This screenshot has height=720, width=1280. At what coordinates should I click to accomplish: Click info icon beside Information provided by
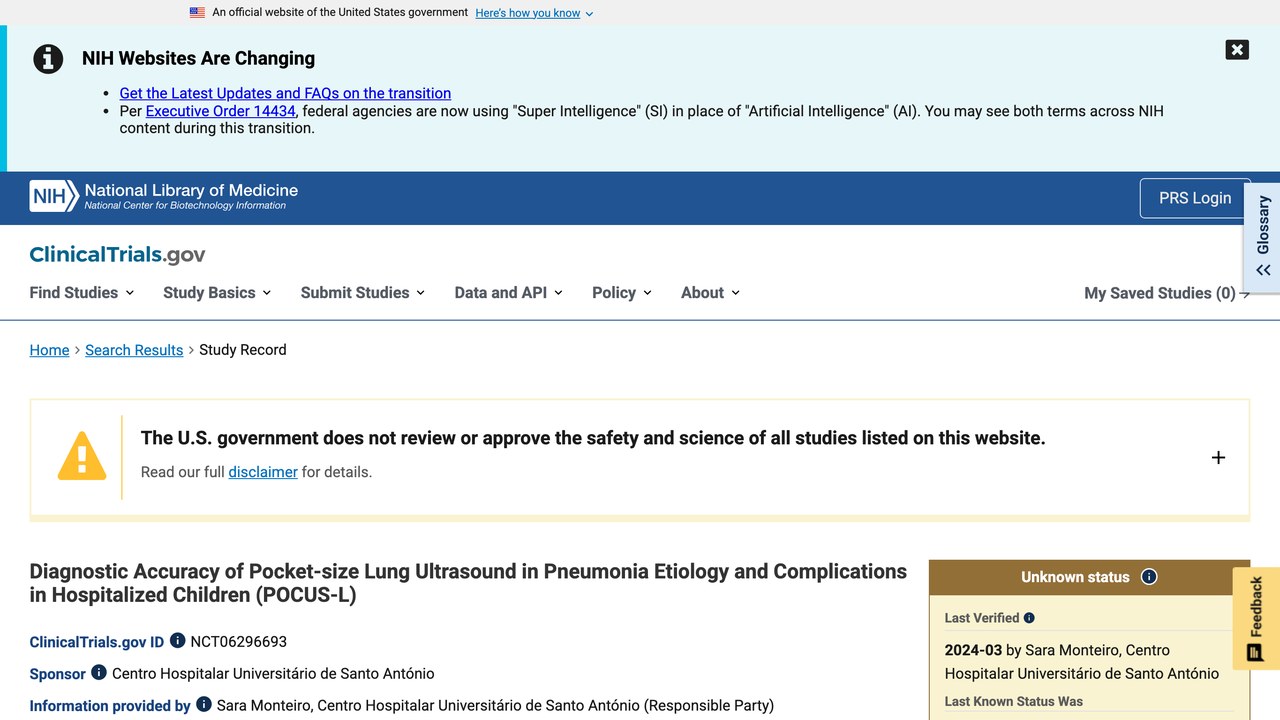pyautogui.click(x=204, y=704)
